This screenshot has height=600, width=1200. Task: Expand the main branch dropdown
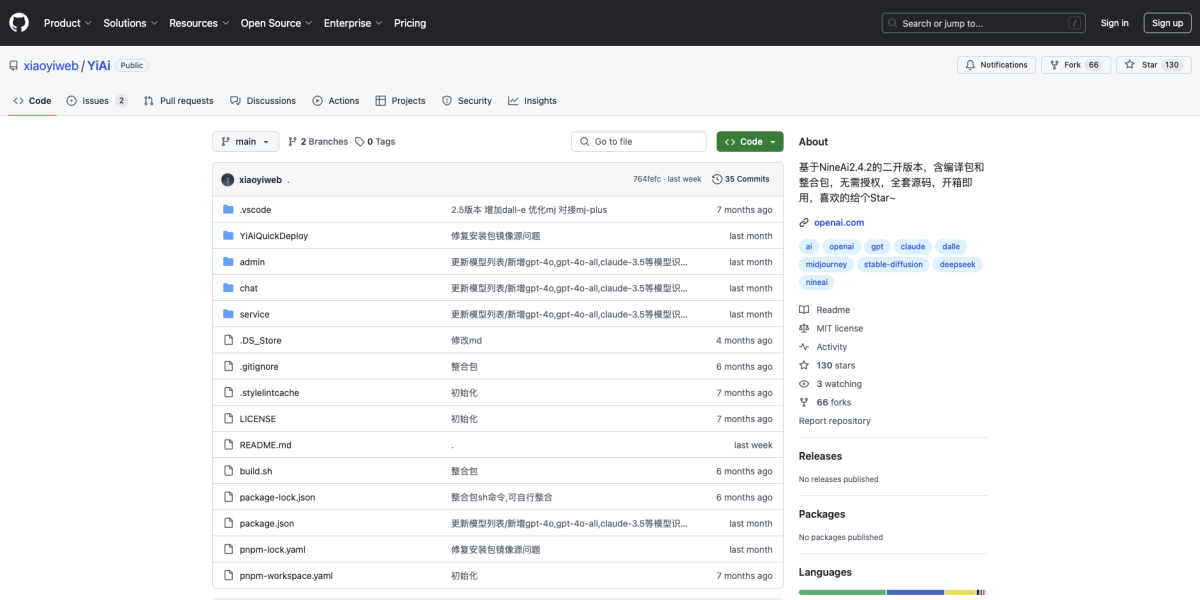245,142
